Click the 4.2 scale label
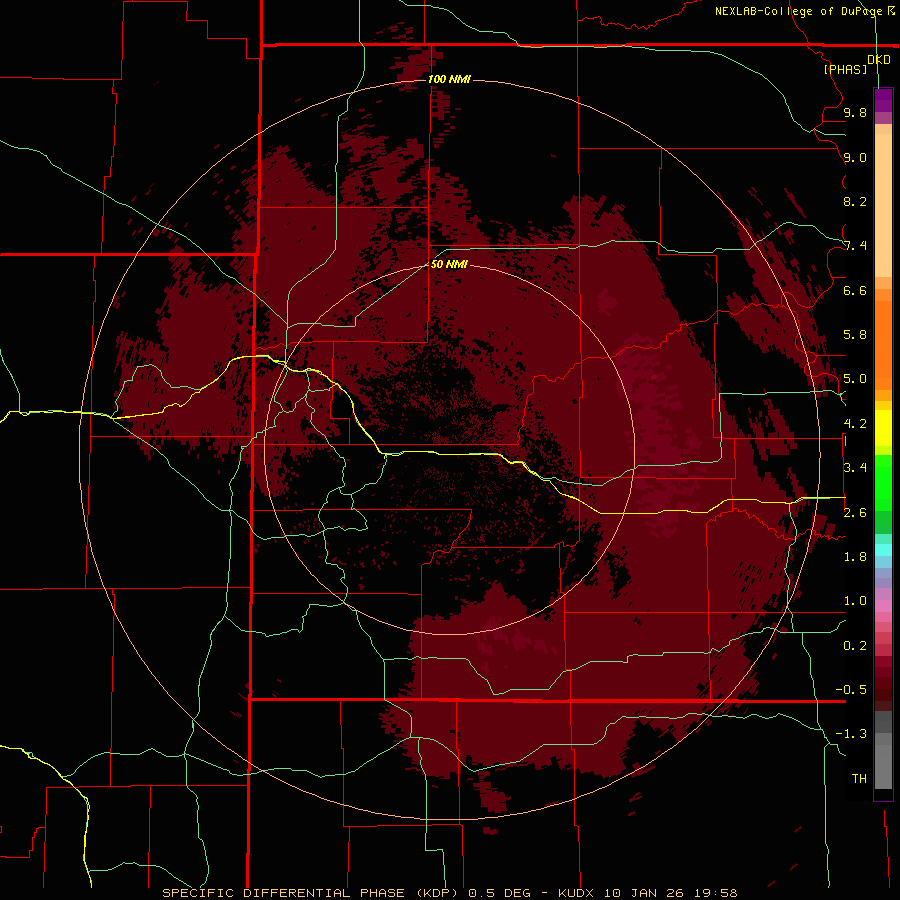900x900 pixels. (855, 424)
